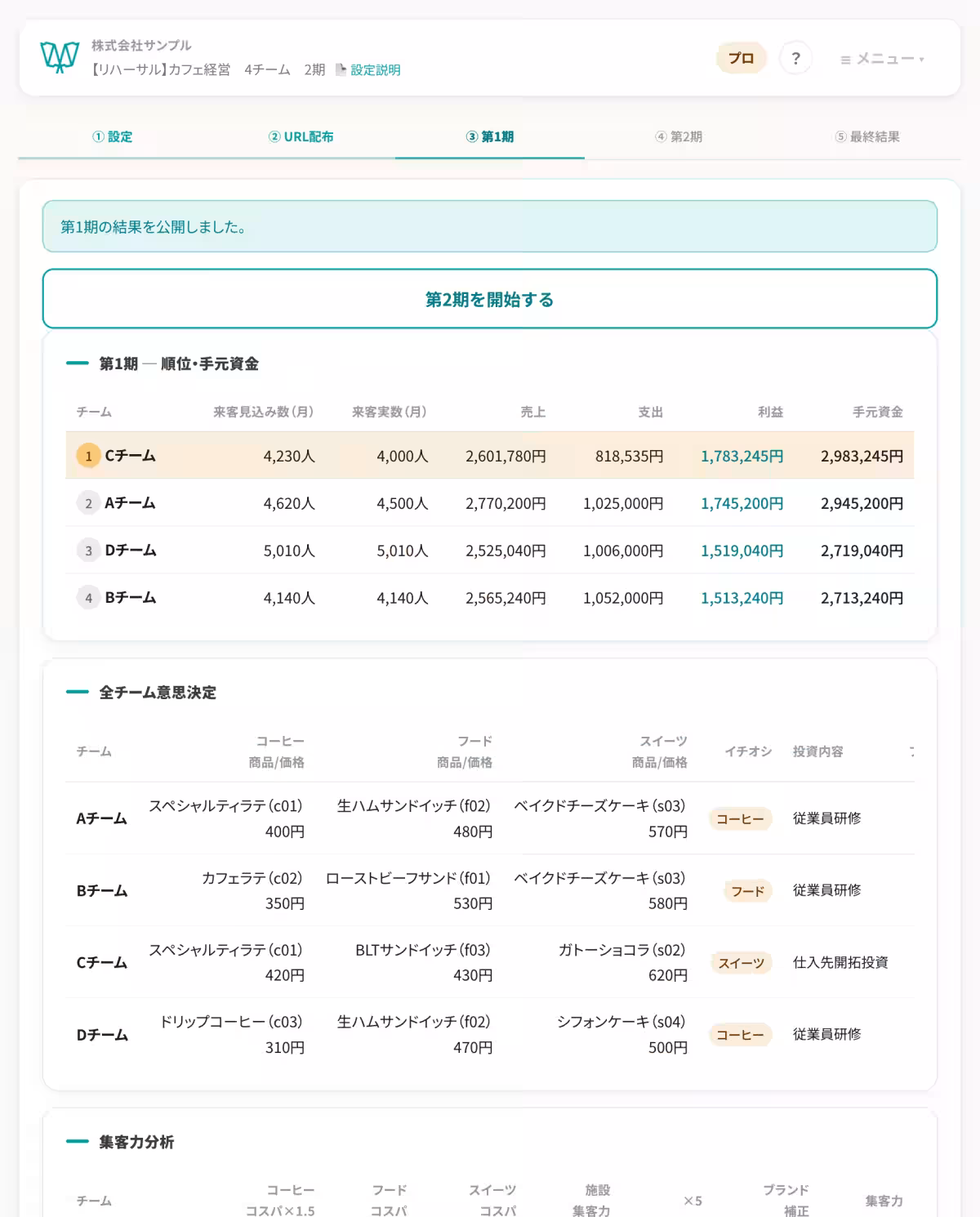This screenshot has width=980, height=1217.
Task: Click the 第2期を開始する button
Action: pyautogui.click(x=490, y=299)
